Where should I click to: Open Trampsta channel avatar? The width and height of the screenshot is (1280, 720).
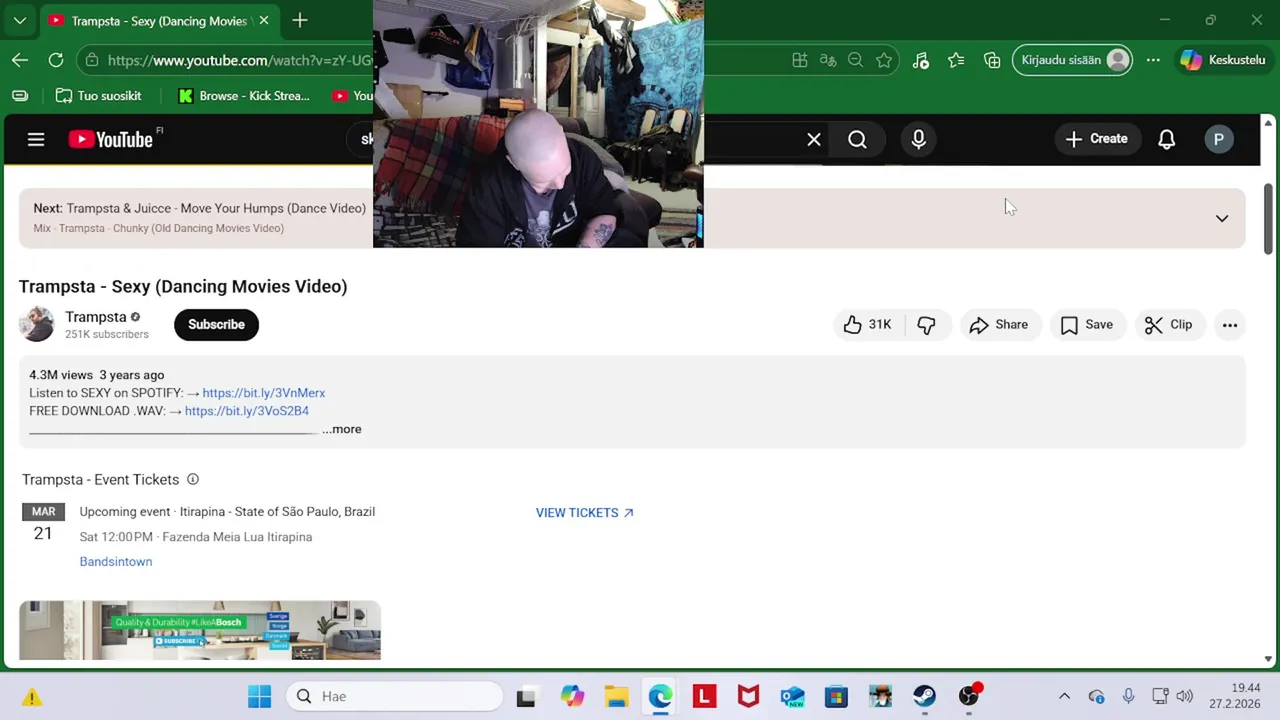36,324
